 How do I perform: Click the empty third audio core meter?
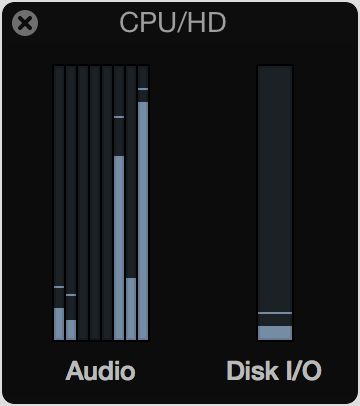pyautogui.click(x=83, y=203)
